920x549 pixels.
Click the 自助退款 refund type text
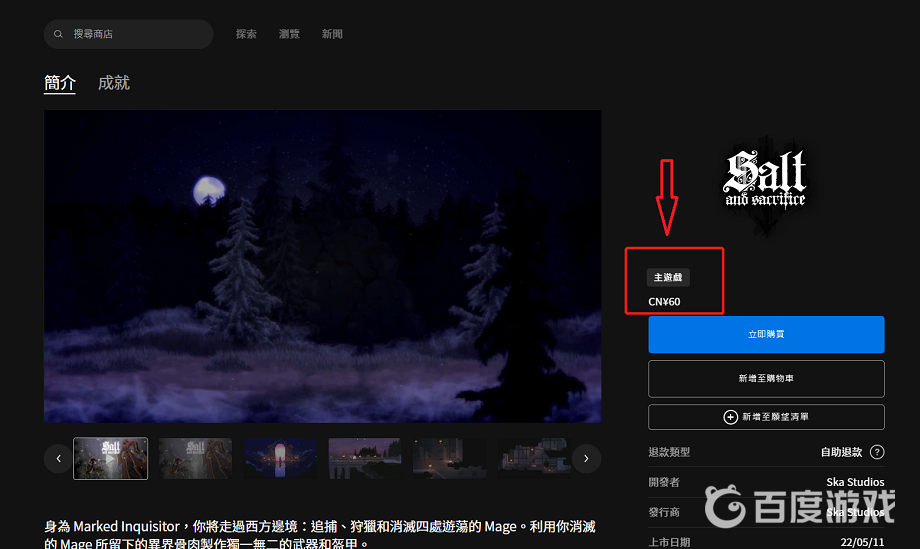[x=841, y=452]
